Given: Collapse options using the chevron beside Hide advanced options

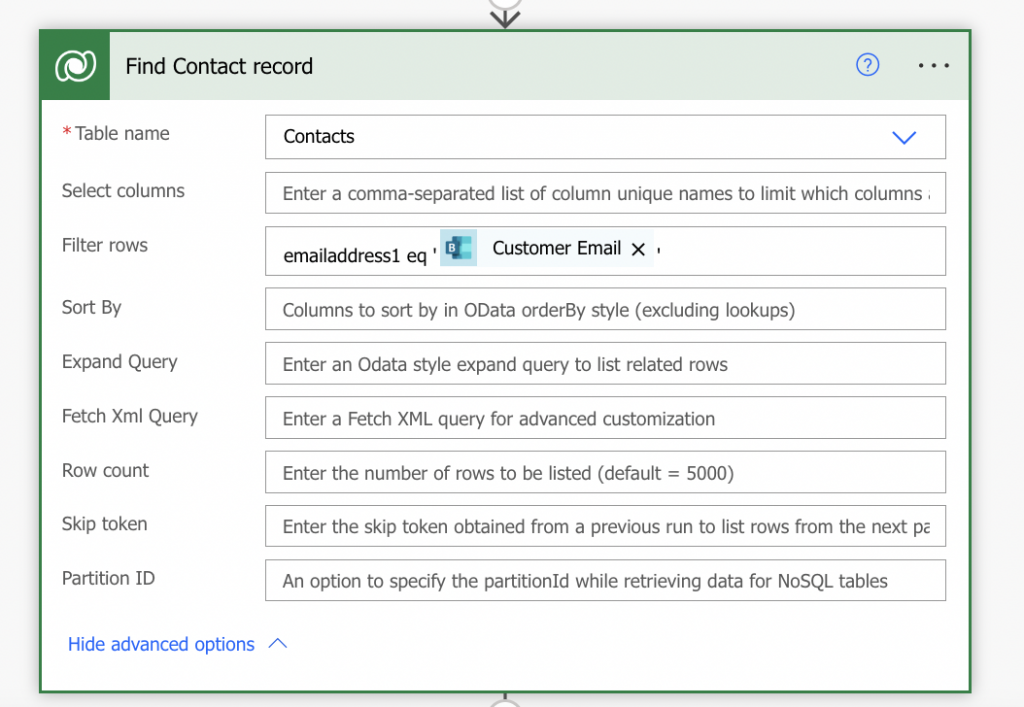Looking at the screenshot, I should pyautogui.click(x=278, y=644).
